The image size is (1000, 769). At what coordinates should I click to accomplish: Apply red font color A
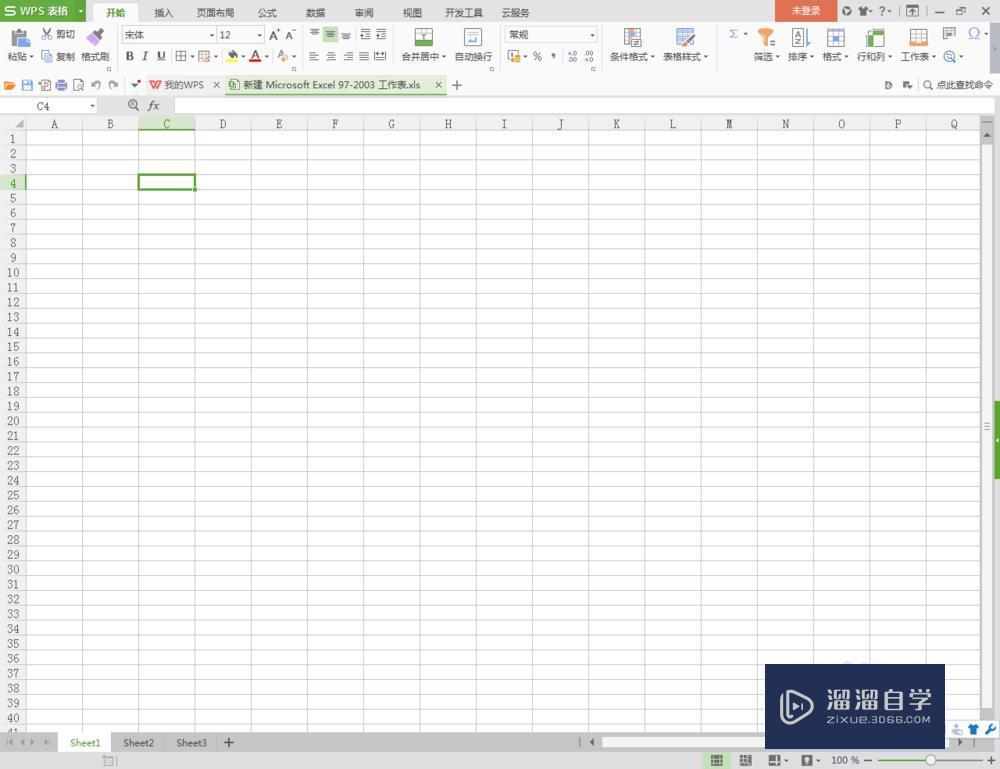click(255, 56)
